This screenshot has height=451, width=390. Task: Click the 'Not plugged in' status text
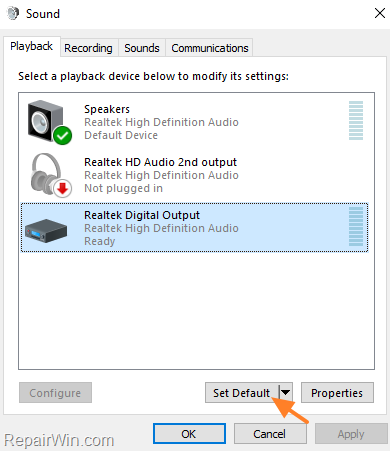click(123, 188)
